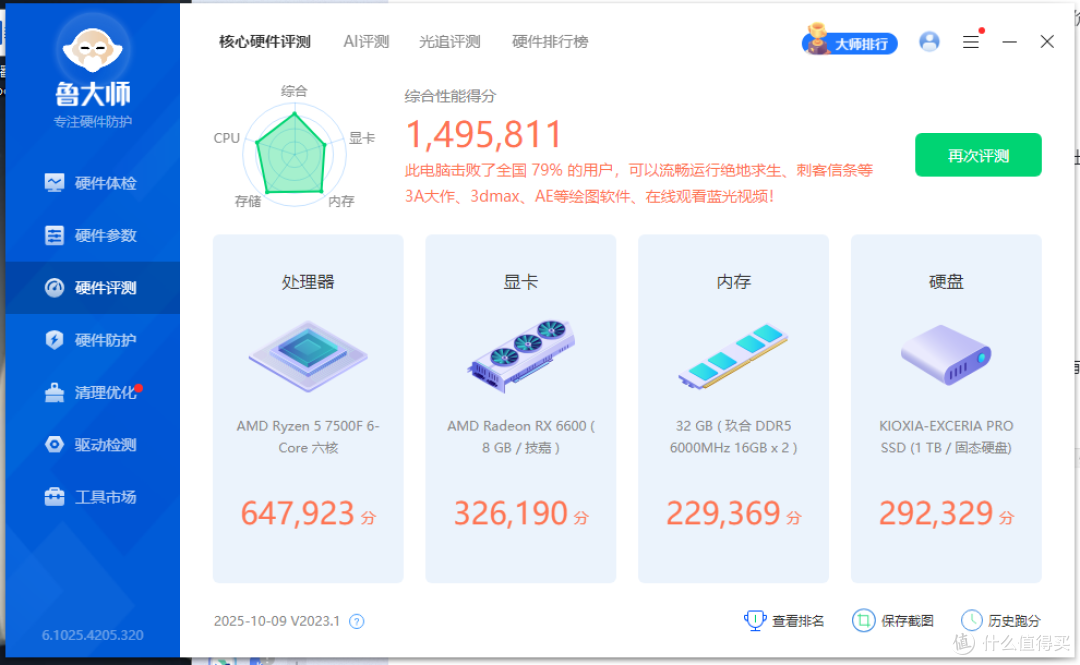Screen dimensions: 1080x665
Task: Click the hard drive illustration
Action: [946, 356]
